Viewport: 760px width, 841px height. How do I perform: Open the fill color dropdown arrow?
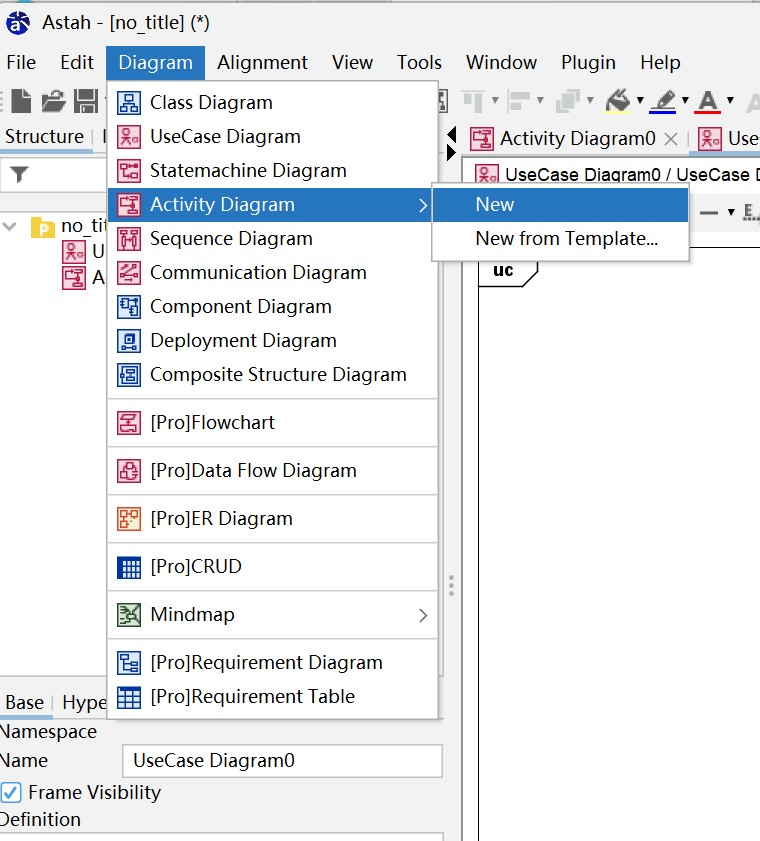coord(640,100)
